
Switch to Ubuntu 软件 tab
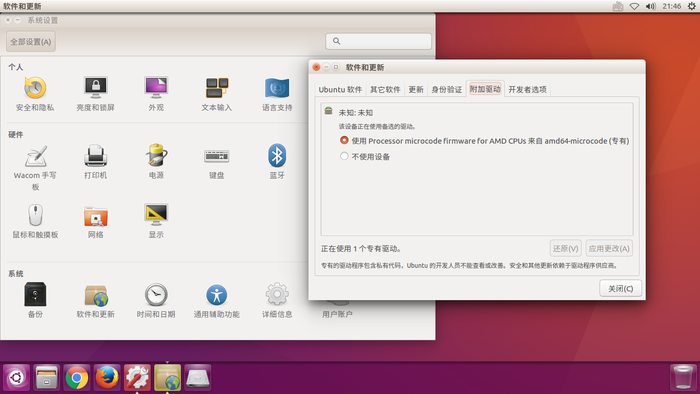coord(340,89)
